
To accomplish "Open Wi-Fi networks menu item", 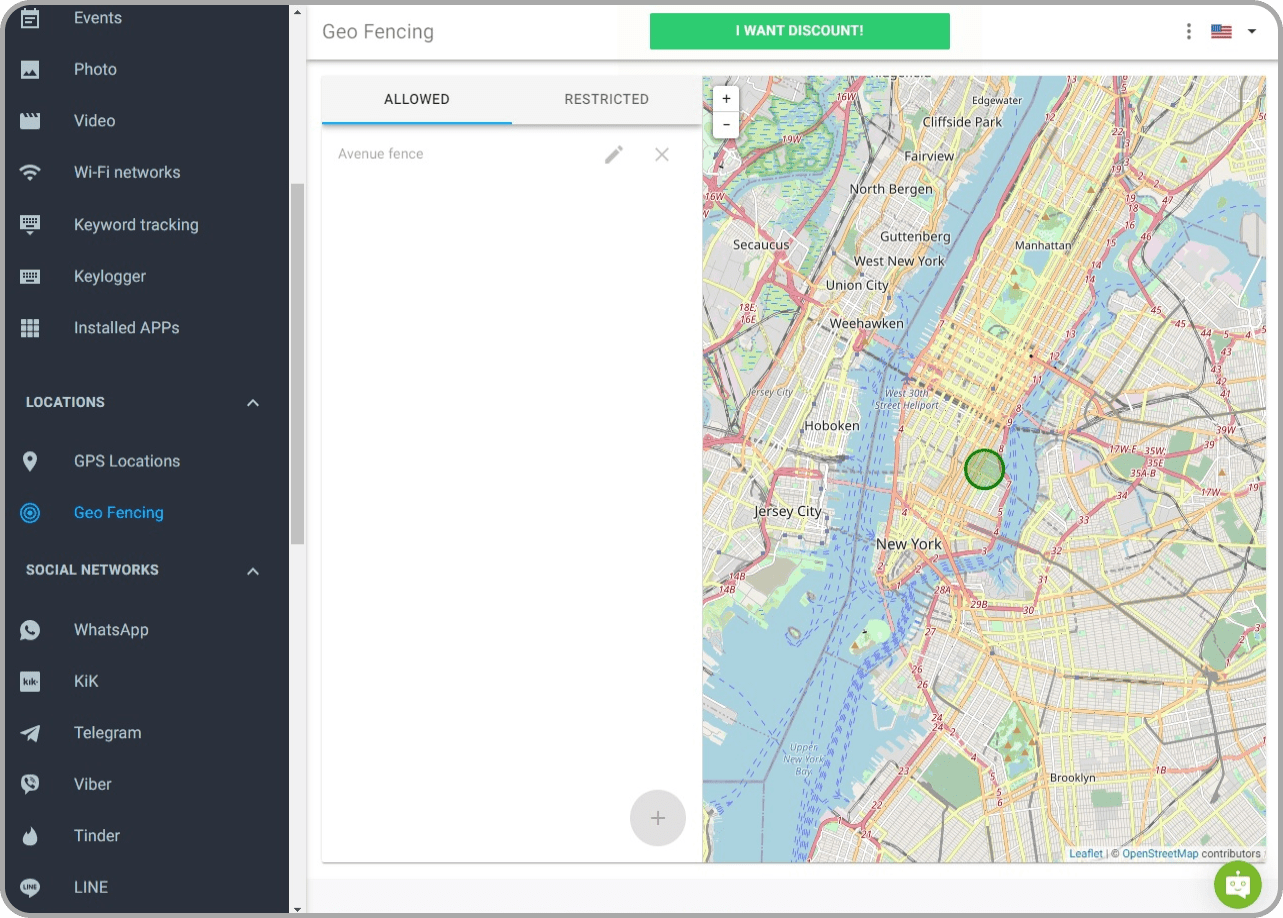I will tap(127, 172).
